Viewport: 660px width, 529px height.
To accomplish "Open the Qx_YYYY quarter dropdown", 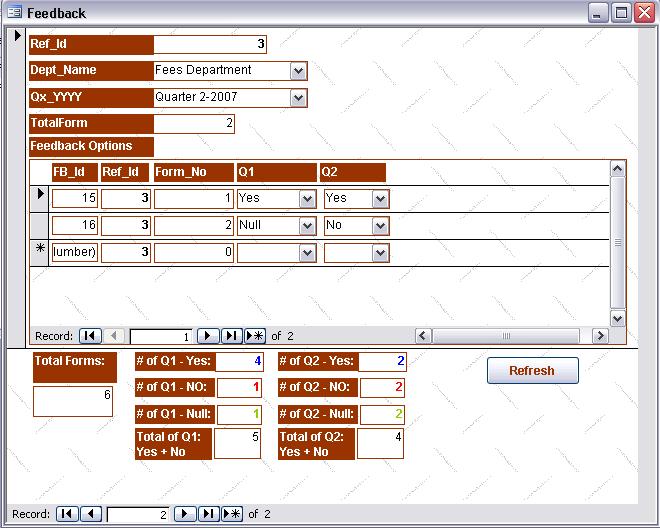I will click(298, 98).
